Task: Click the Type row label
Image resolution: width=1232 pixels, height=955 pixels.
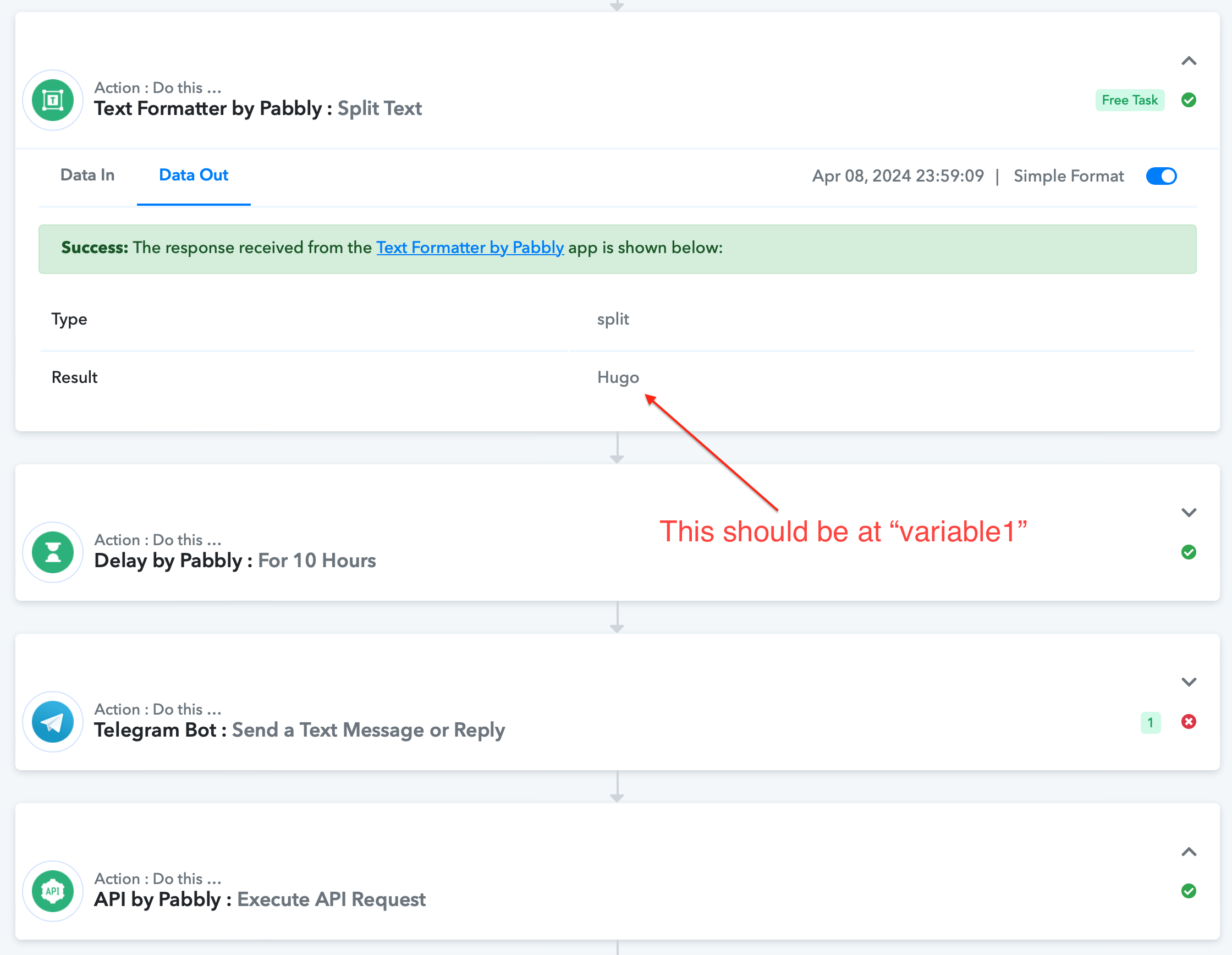Action: click(69, 319)
